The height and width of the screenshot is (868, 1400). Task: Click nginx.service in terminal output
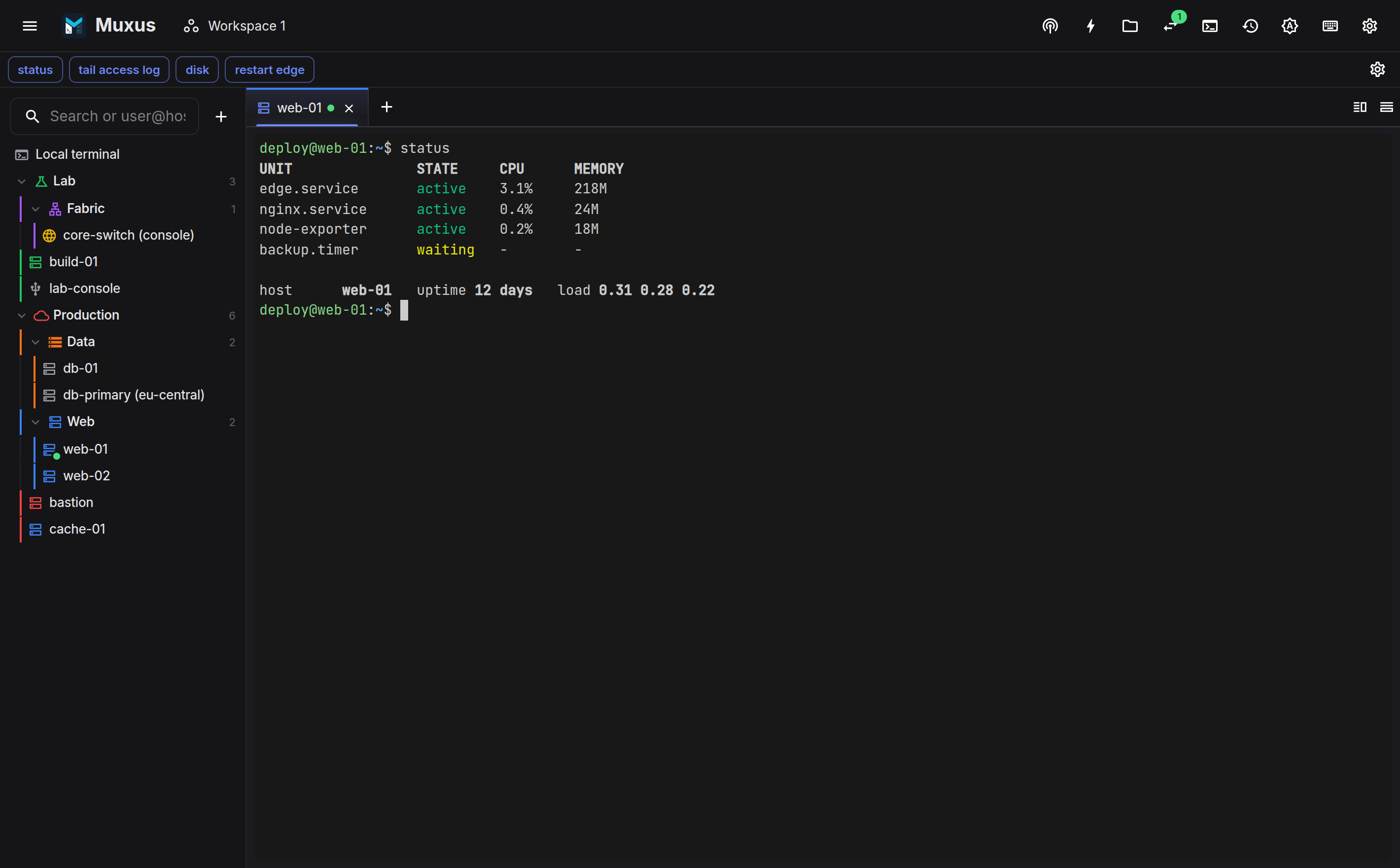313,210
